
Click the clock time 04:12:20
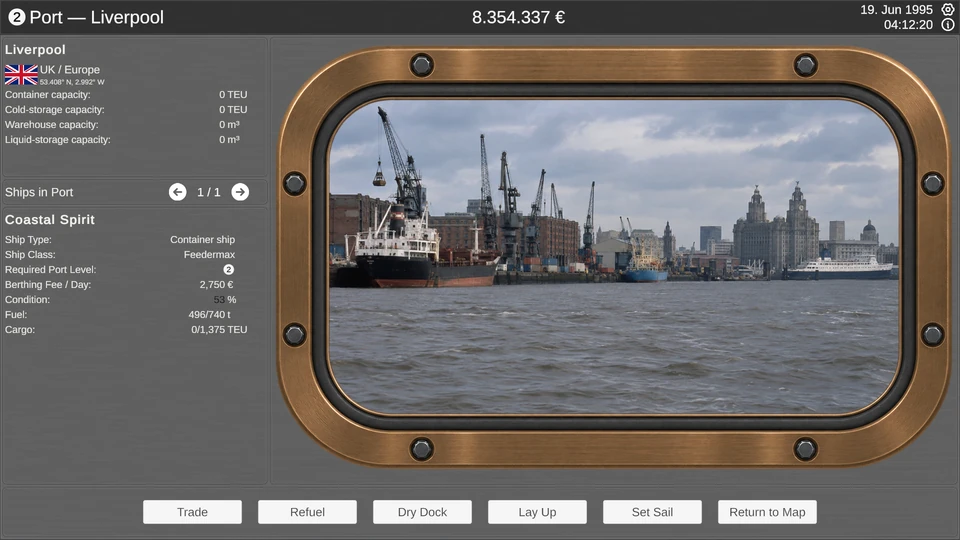coord(908,25)
